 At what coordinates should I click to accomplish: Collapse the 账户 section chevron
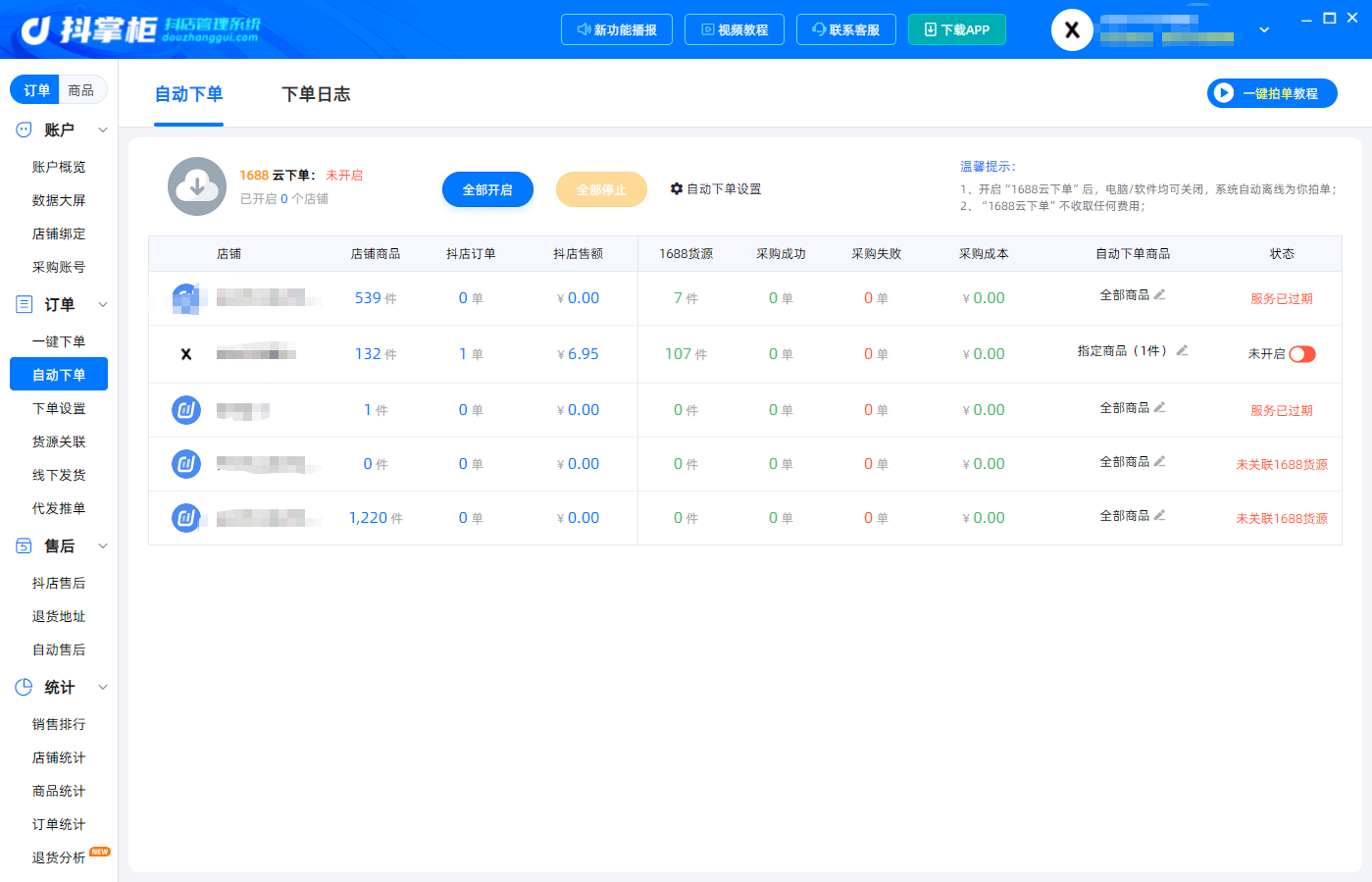(x=103, y=130)
